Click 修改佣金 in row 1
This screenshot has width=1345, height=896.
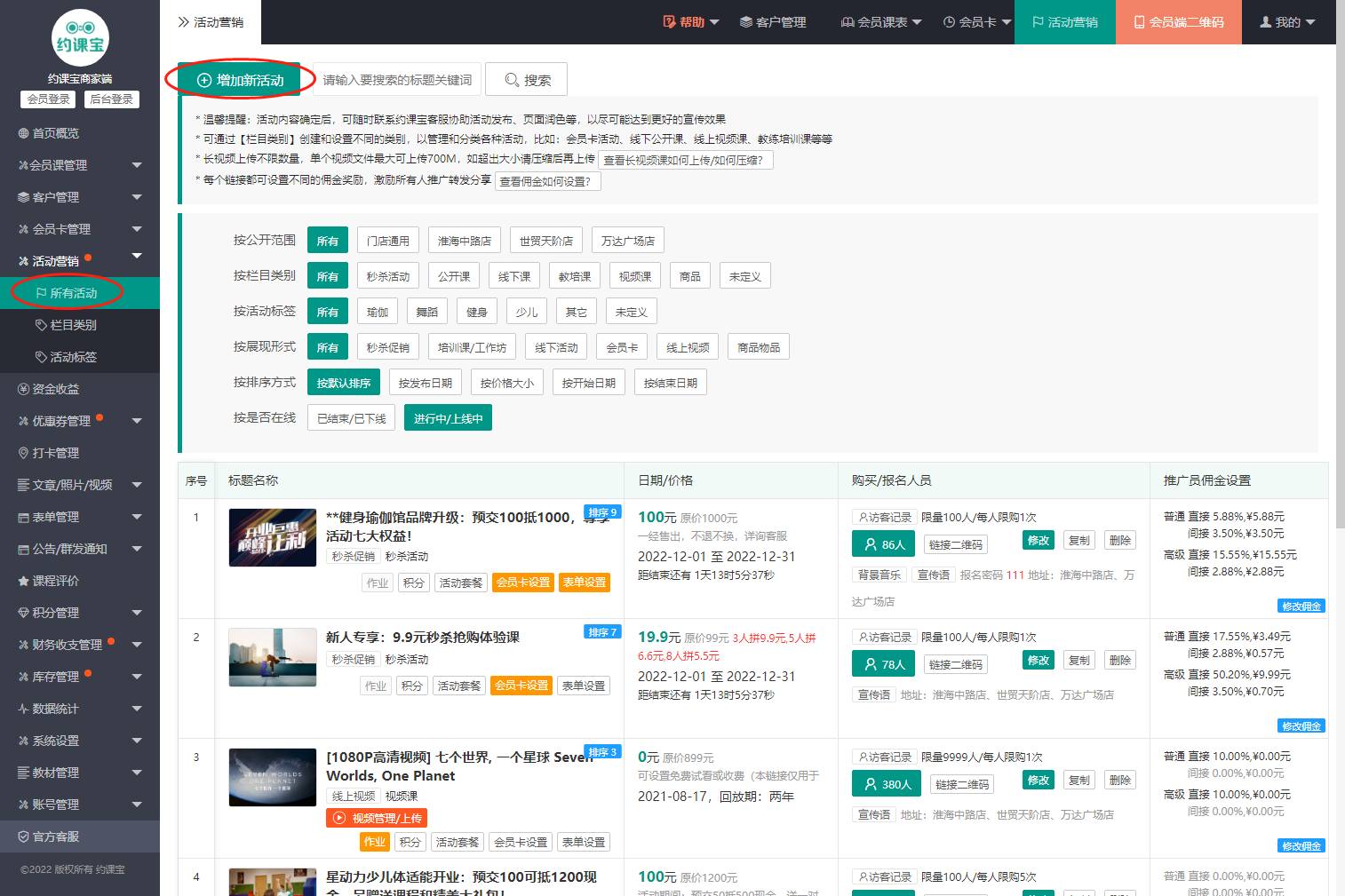click(1301, 606)
